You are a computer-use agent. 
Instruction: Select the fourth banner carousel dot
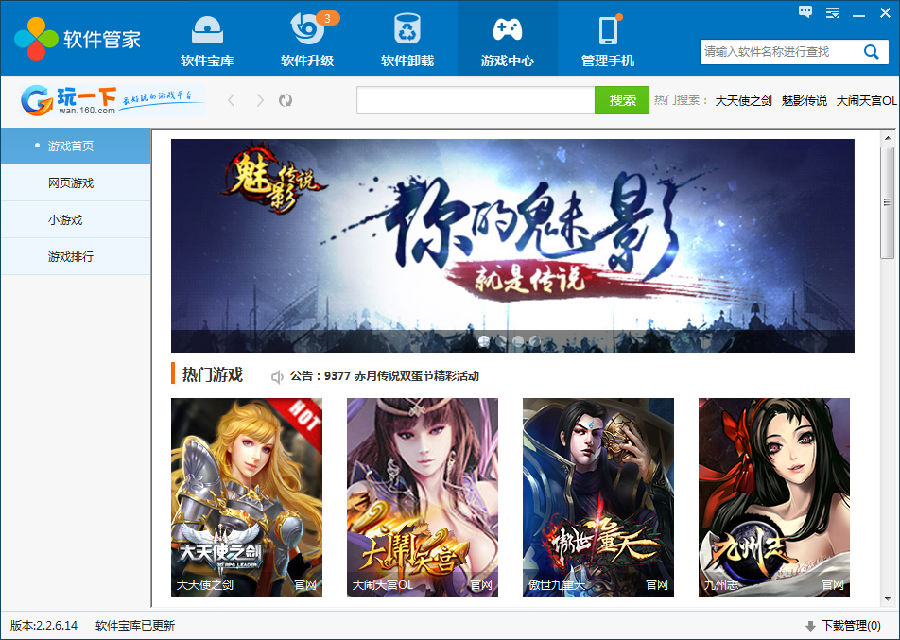click(535, 341)
